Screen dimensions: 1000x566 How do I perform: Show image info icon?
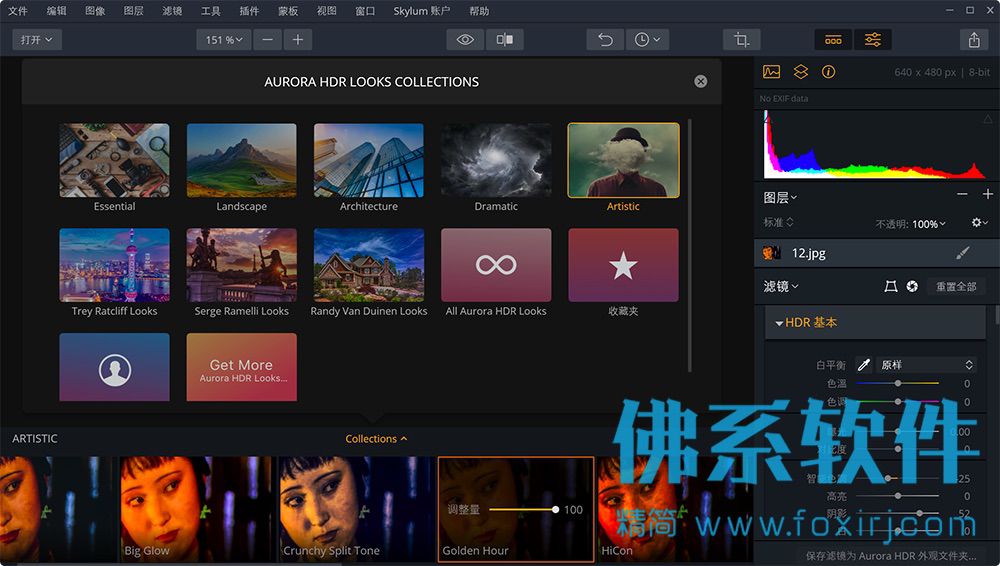tap(828, 72)
